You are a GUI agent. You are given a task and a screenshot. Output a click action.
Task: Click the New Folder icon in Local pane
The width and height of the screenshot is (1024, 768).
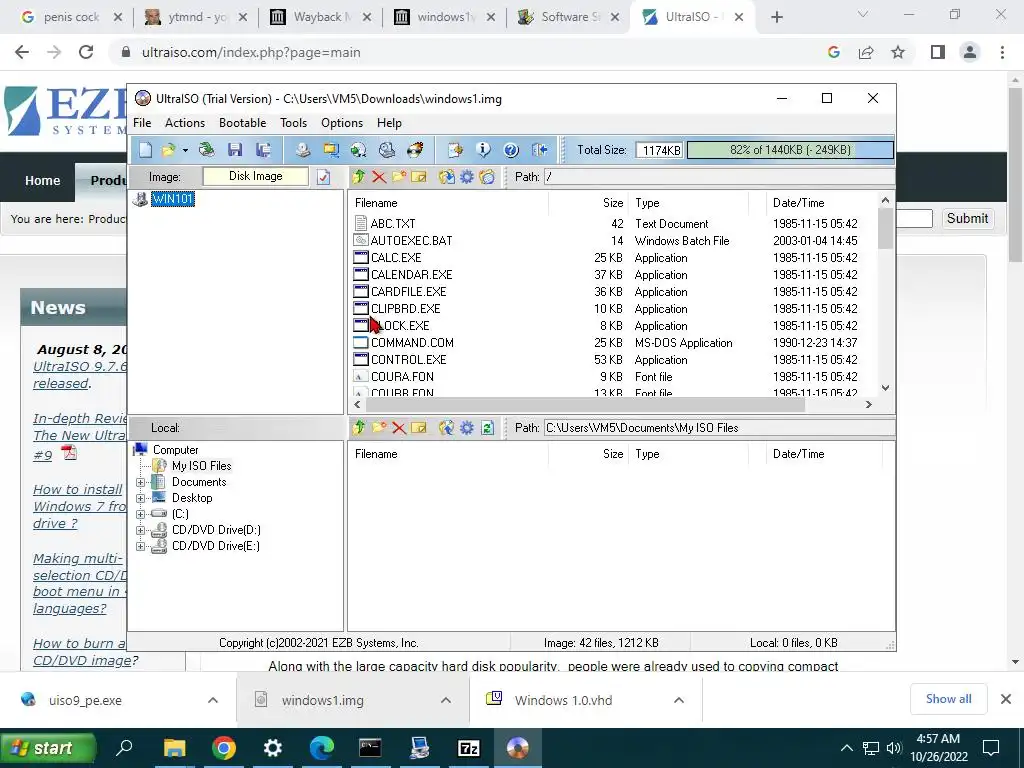coord(379,428)
